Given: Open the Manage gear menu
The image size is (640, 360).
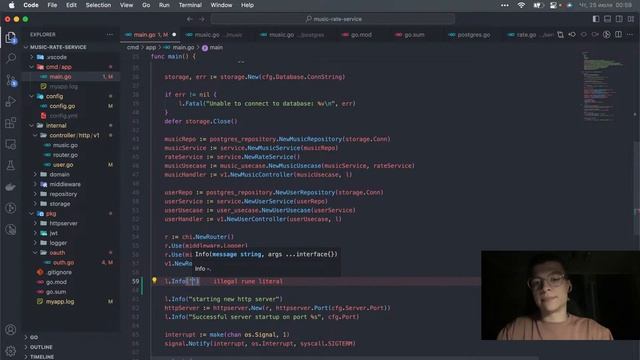Looking at the screenshot, I should point(11,350).
